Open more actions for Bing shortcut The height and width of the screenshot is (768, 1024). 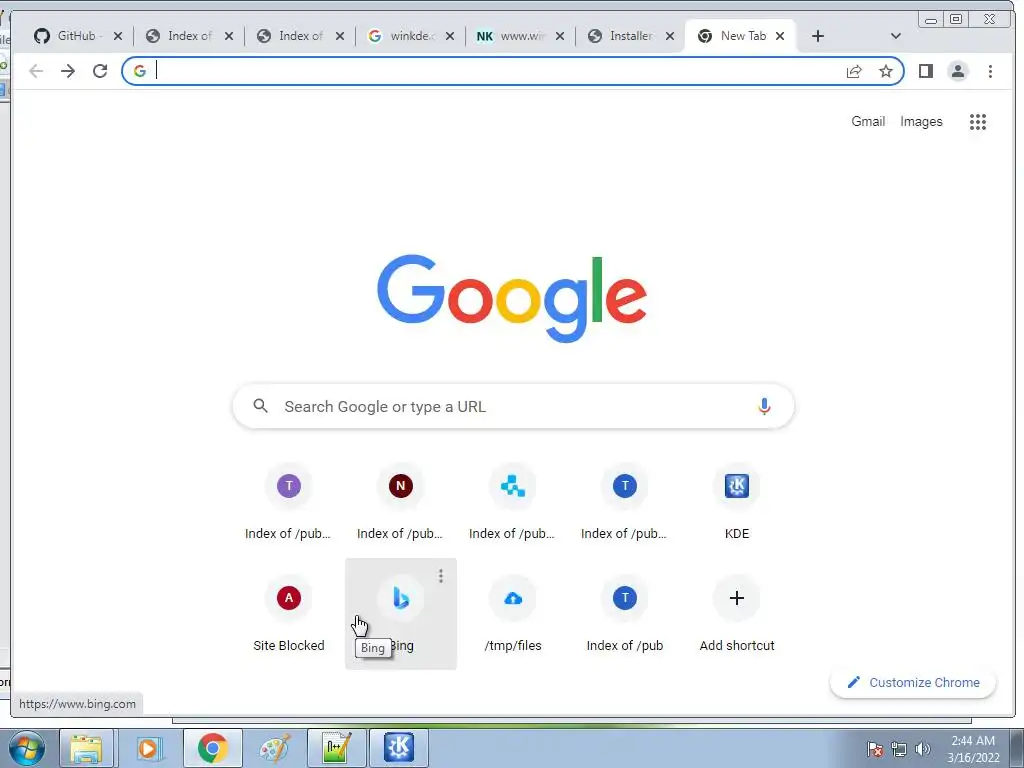441,575
